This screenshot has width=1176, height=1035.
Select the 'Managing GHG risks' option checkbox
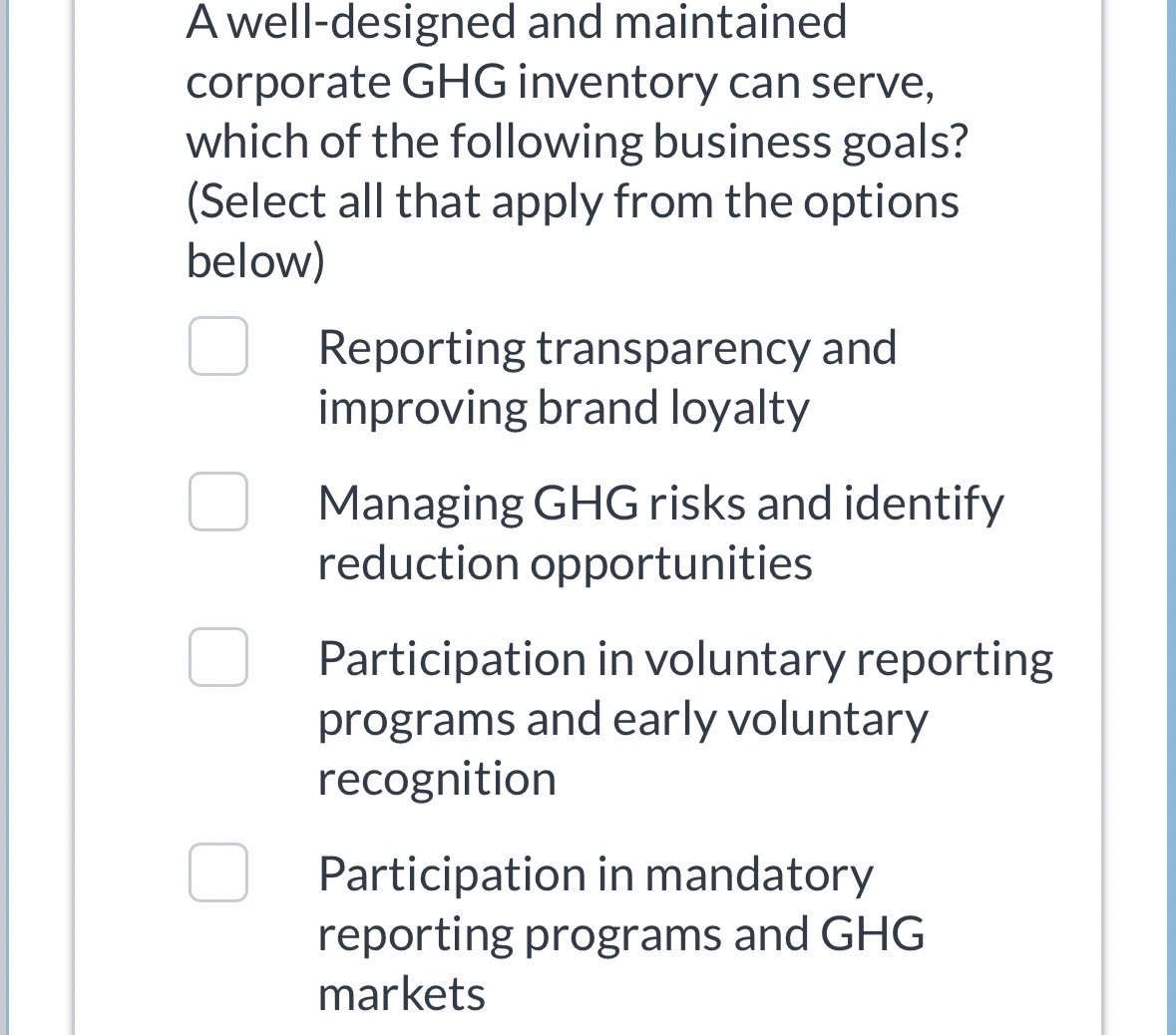tap(218, 502)
